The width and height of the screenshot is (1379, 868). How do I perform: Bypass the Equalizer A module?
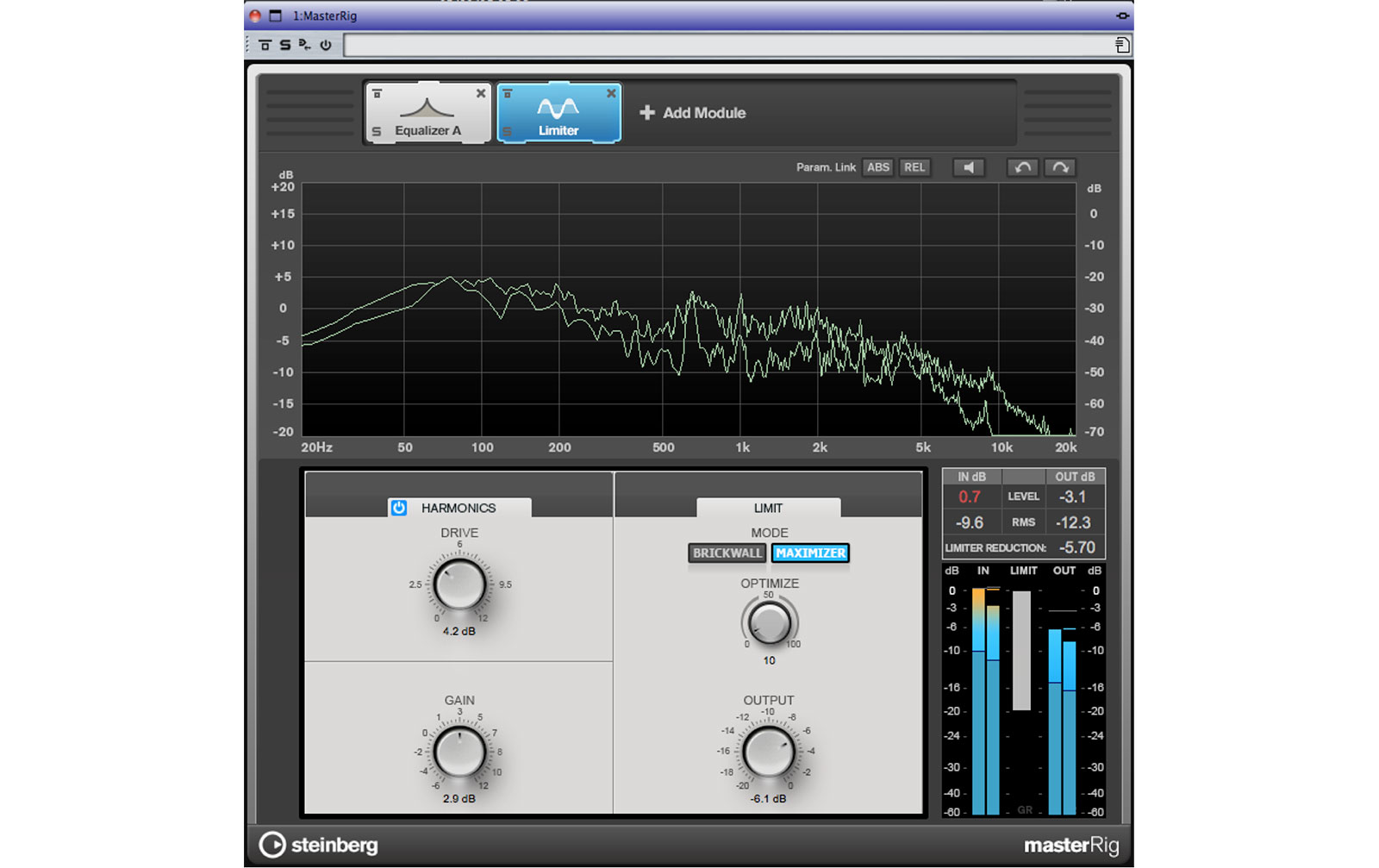tap(377, 93)
